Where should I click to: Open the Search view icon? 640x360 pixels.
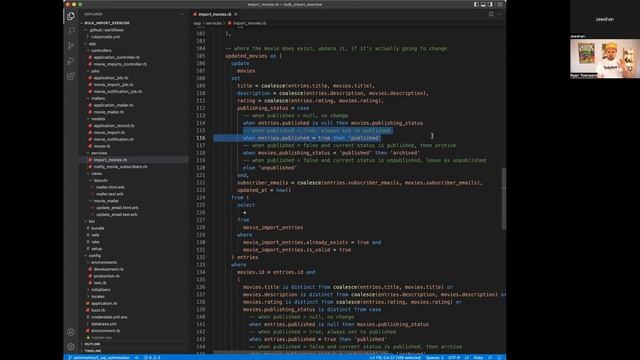pos(71,31)
